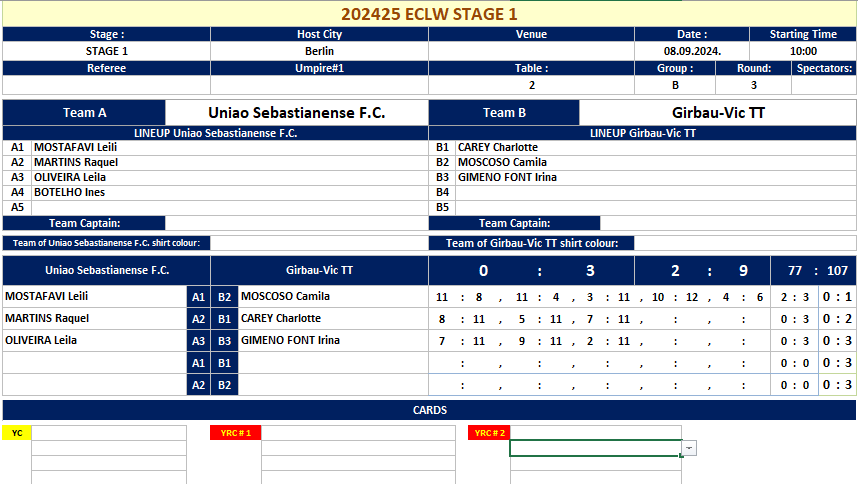Screen dimensions: 858x484
Task: Select the empty Referee name cell
Action: (x=106, y=85)
